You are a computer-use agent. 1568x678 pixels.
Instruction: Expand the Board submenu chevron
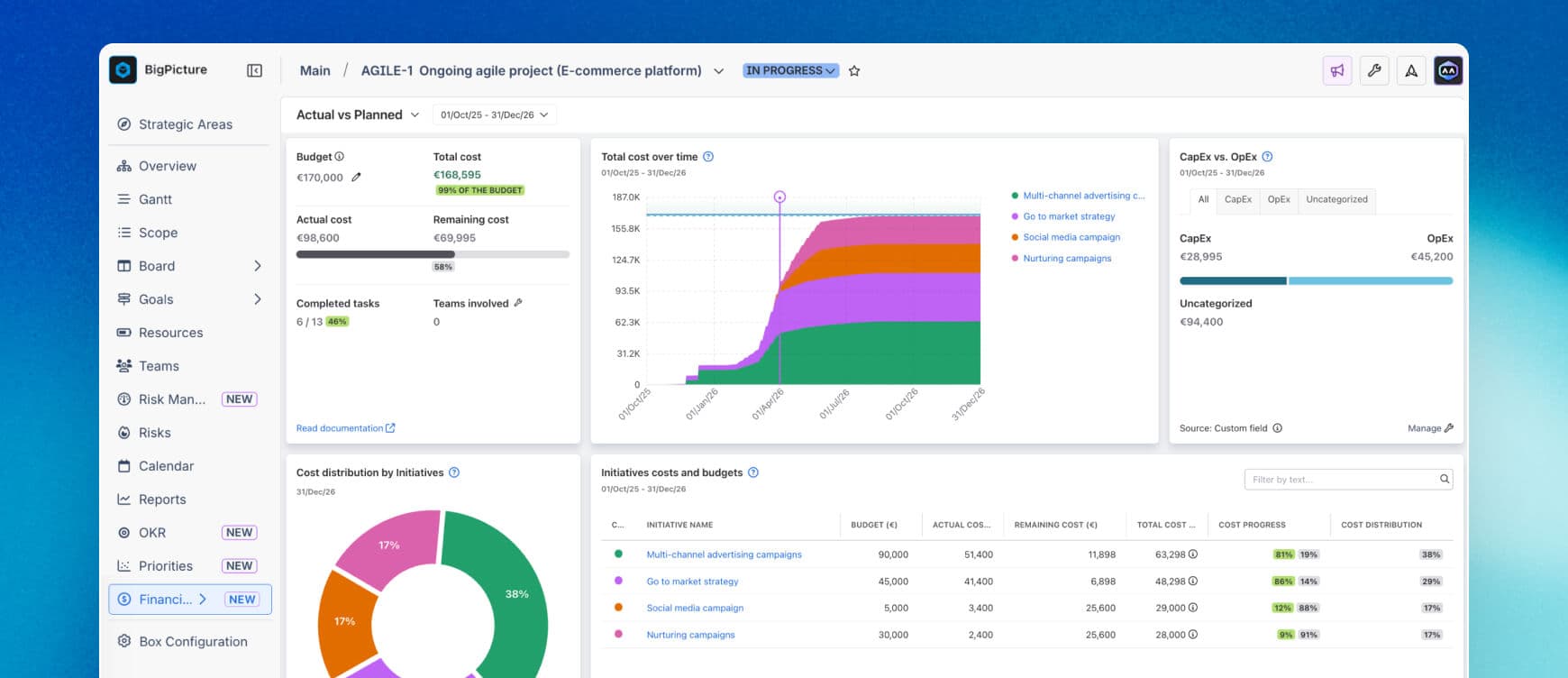pyautogui.click(x=258, y=266)
